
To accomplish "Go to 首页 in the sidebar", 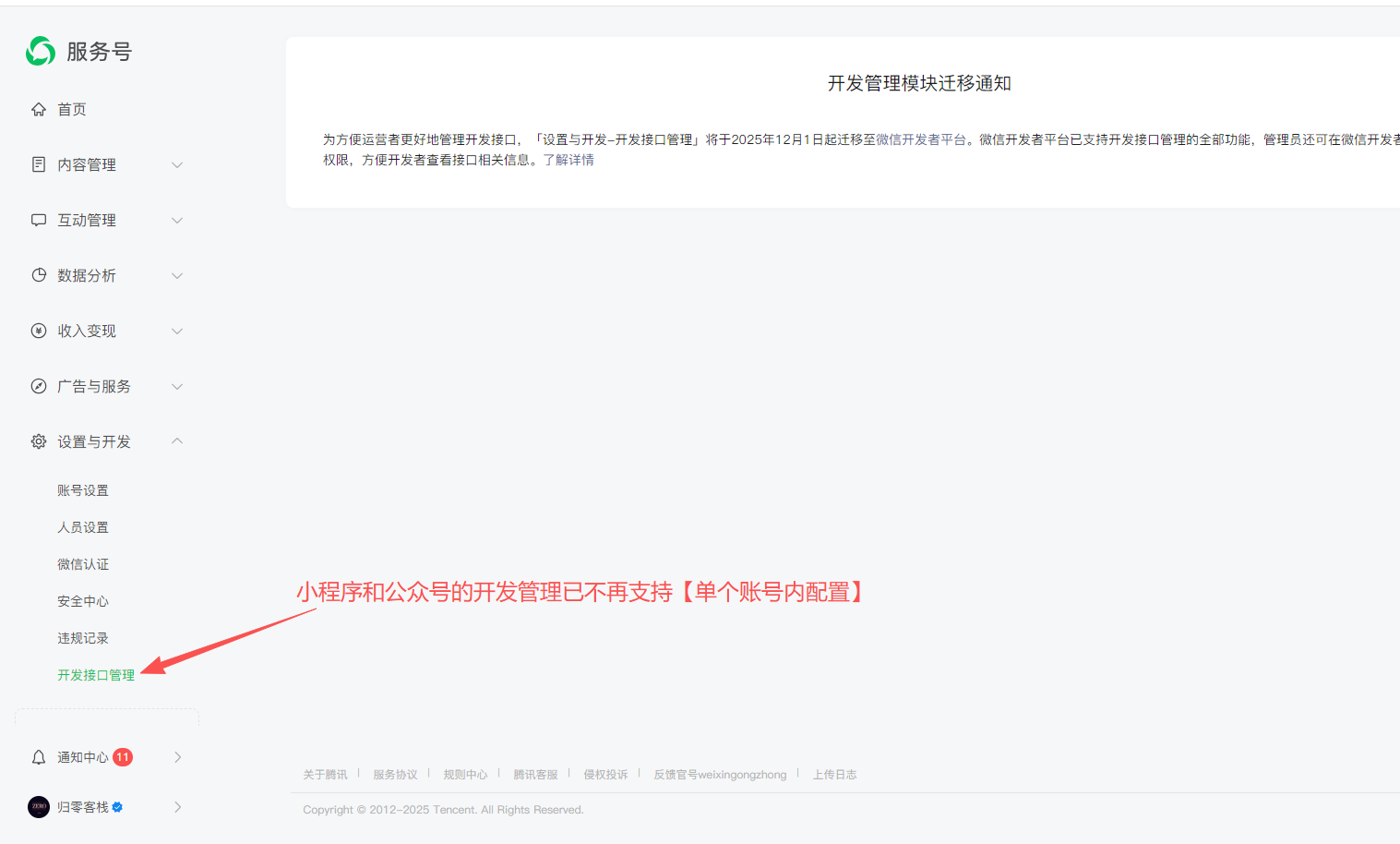I will (72, 109).
